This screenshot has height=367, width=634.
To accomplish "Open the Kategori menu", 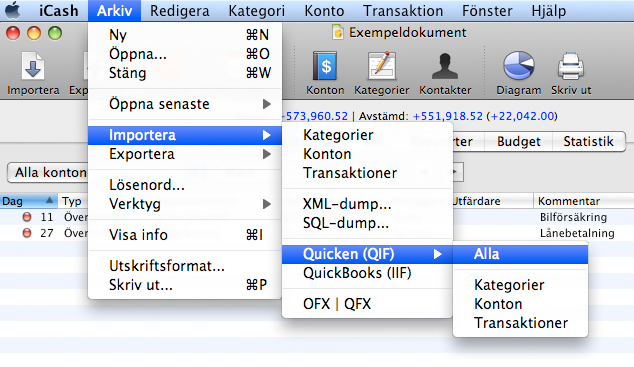I will tap(256, 11).
